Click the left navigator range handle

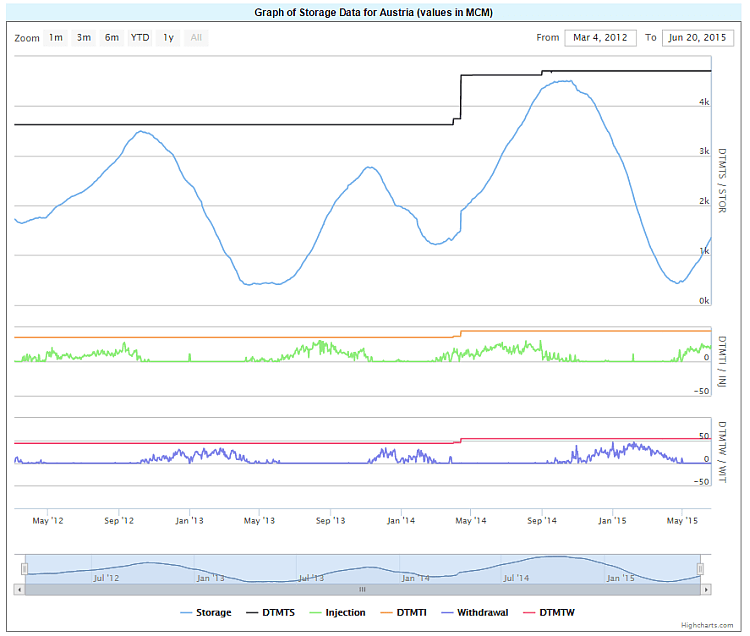[x=24, y=569]
